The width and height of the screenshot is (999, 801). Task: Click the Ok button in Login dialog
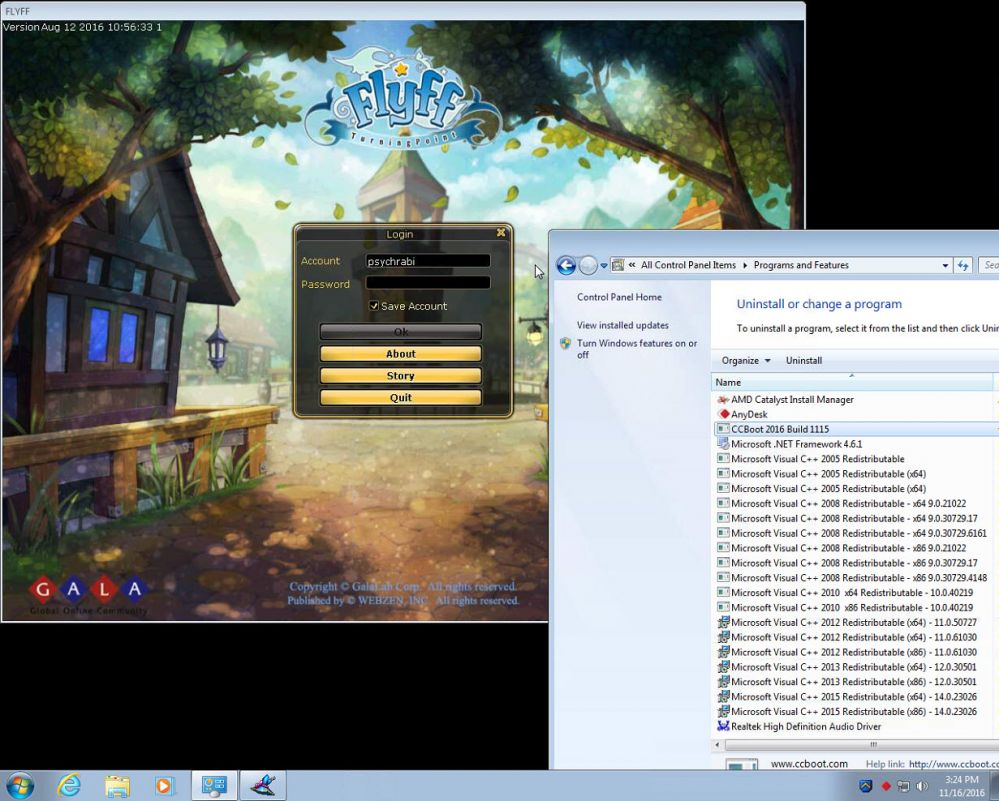tap(401, 331)
